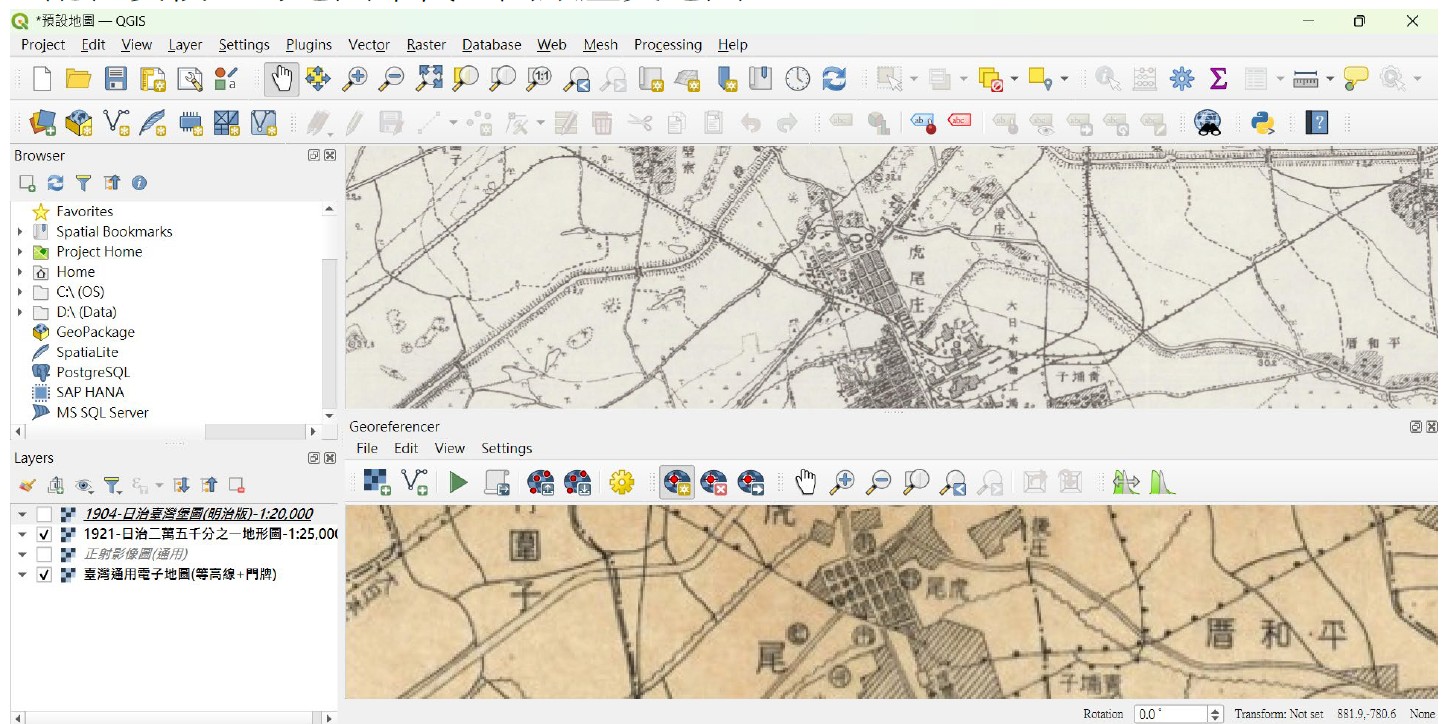Click Zoom Last icon in main toolbar

click(577, 79)
